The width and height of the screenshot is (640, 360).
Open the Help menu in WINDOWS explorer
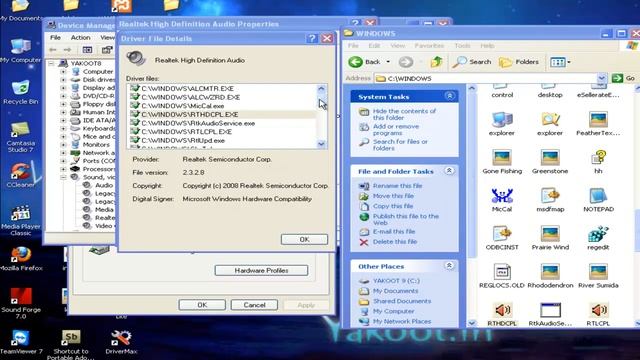(487, 45)
